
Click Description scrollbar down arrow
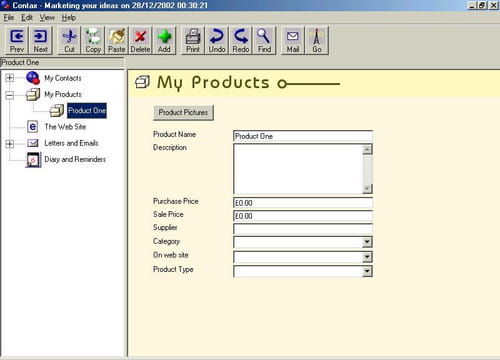(x=367, y=189)
